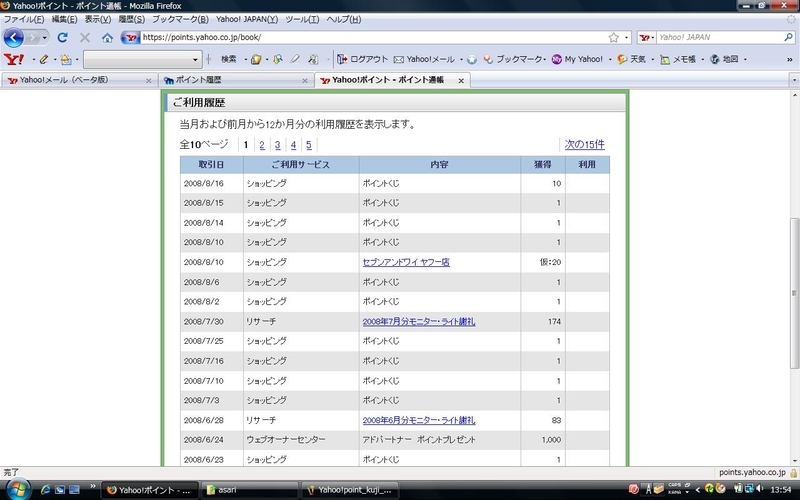
Task: Open the tab list dropdown arrow
Action: pyautogui.click(x=794, y=80)
